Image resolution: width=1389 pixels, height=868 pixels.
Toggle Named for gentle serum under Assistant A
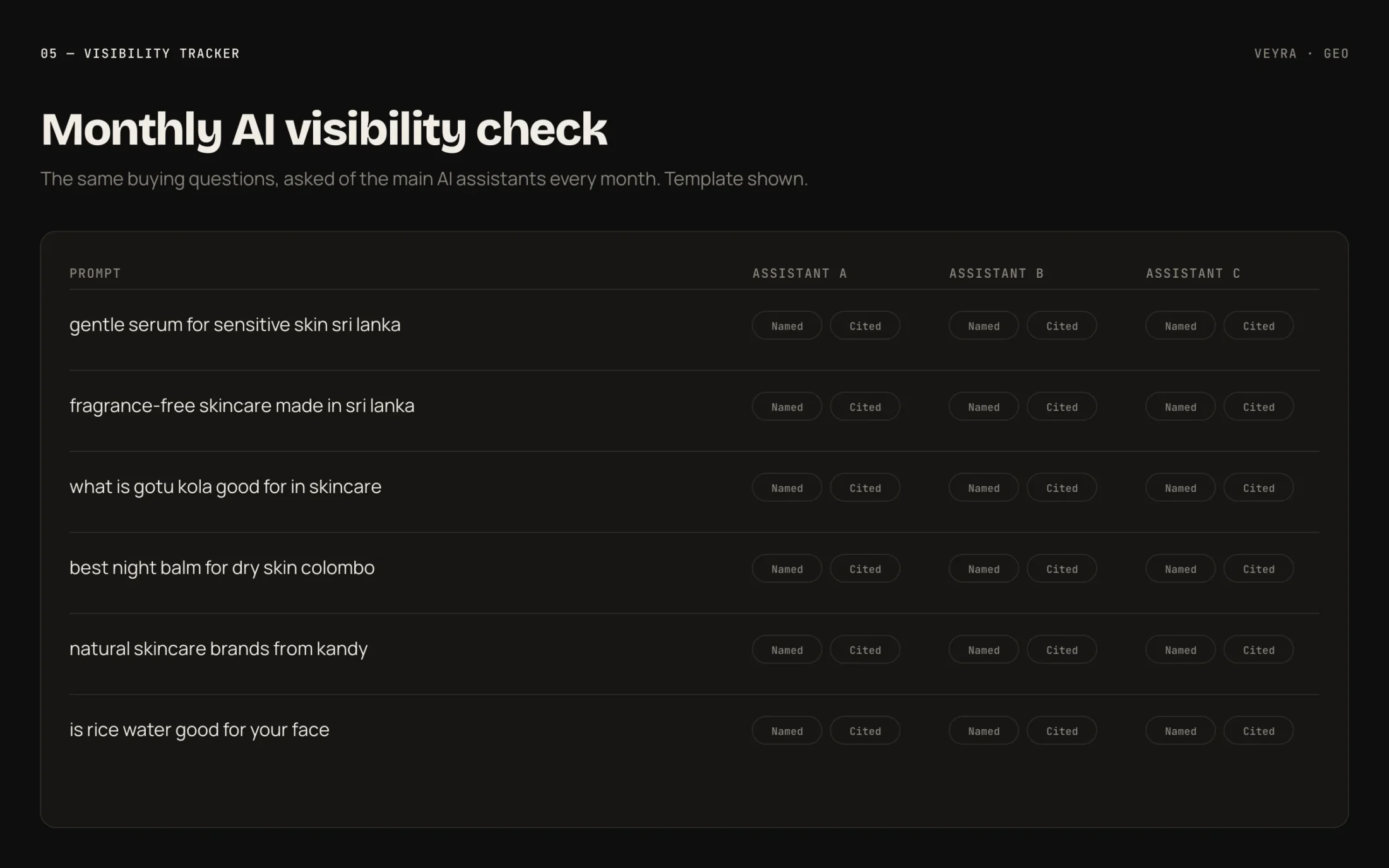pos(787,326)
